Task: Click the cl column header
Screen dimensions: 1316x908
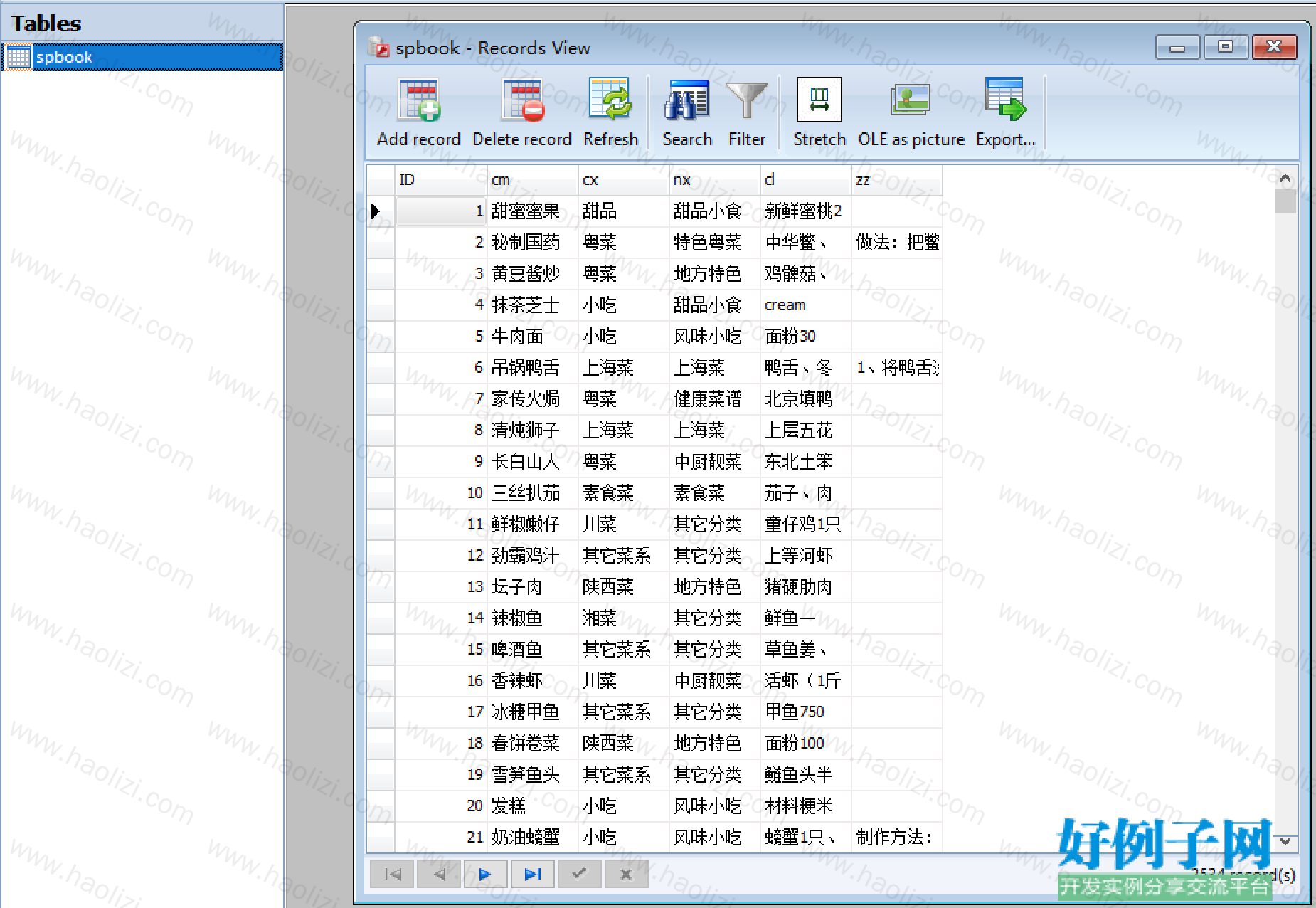Action: pos(806,180)
